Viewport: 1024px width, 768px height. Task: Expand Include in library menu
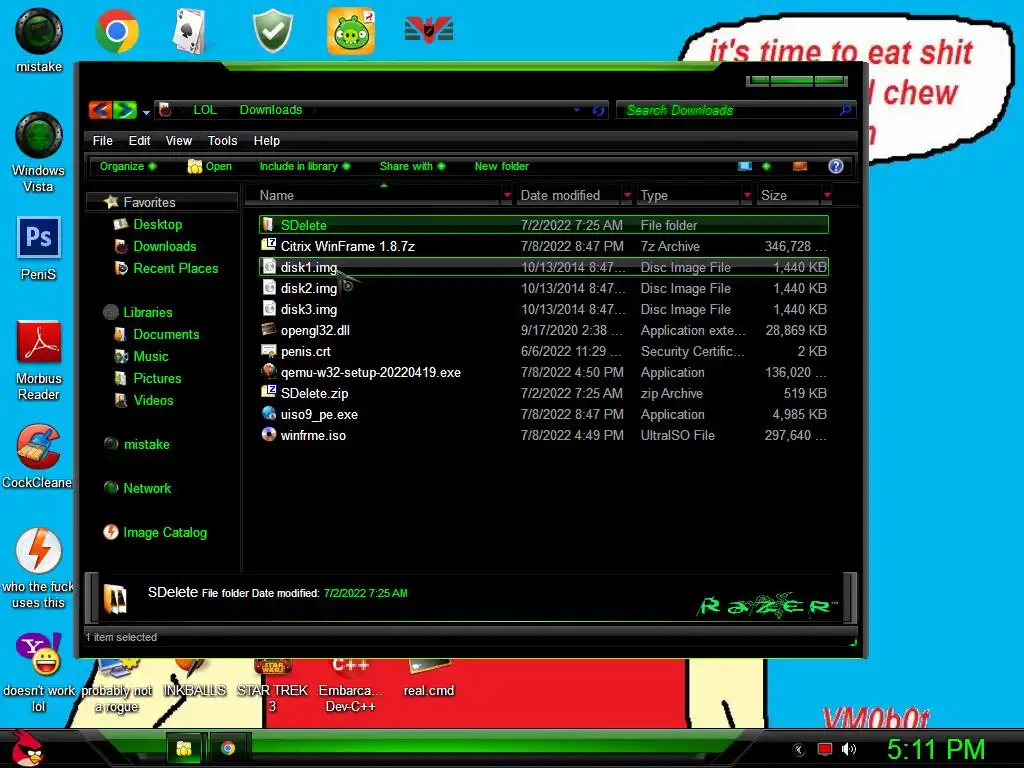(305, 166)
